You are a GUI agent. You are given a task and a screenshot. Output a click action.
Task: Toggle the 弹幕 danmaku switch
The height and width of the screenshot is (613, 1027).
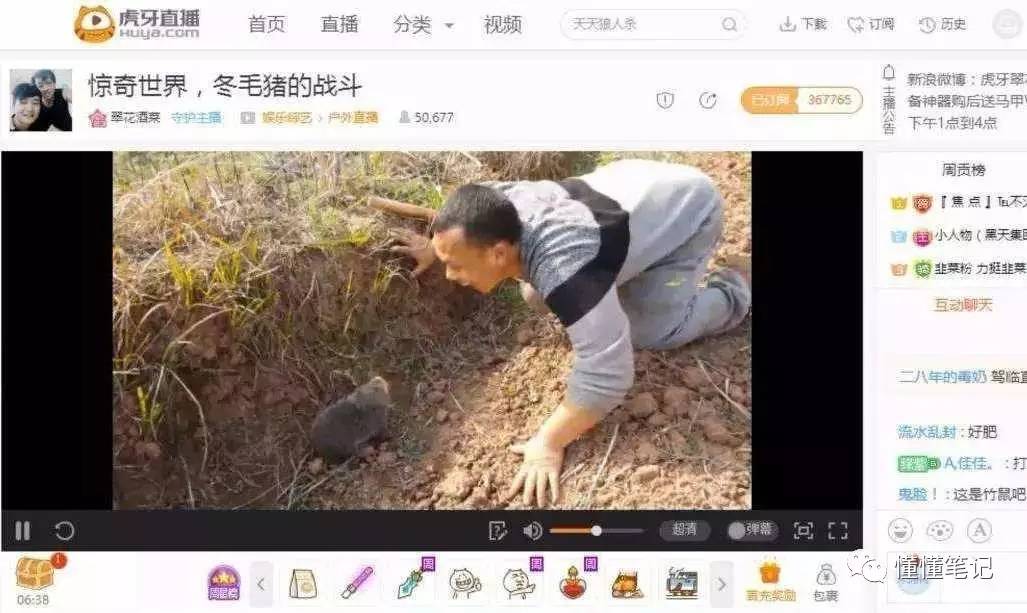[x=750, y=531]
